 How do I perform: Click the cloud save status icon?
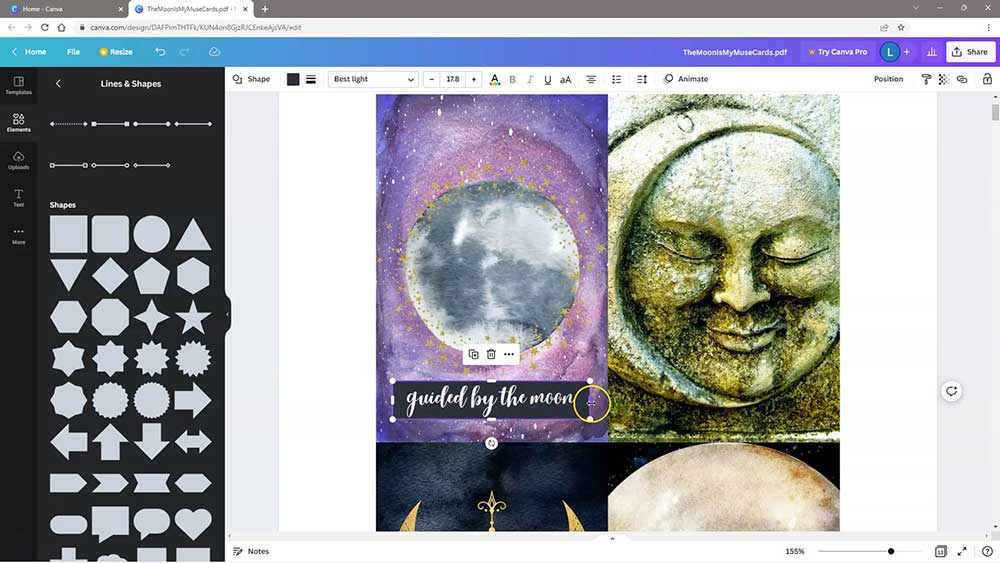click(214, 52)
